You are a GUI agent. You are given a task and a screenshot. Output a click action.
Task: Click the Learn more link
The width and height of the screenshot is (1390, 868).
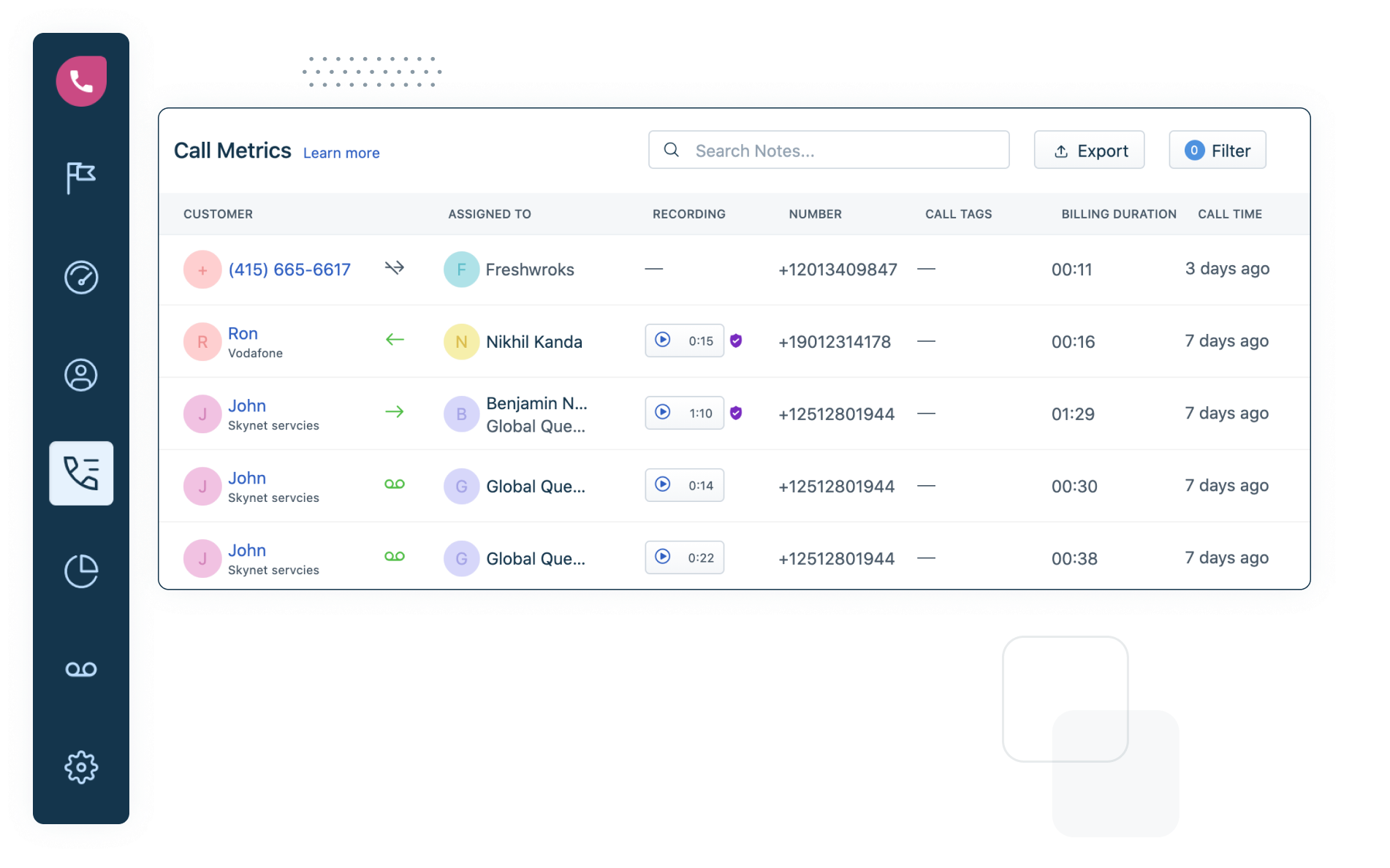point(341,153)
